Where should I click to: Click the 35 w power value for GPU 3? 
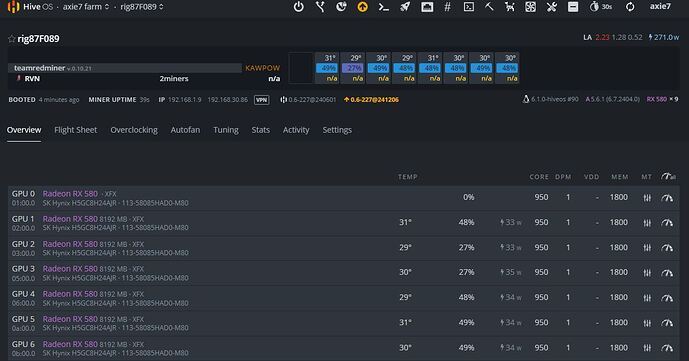tap(511, 272)
